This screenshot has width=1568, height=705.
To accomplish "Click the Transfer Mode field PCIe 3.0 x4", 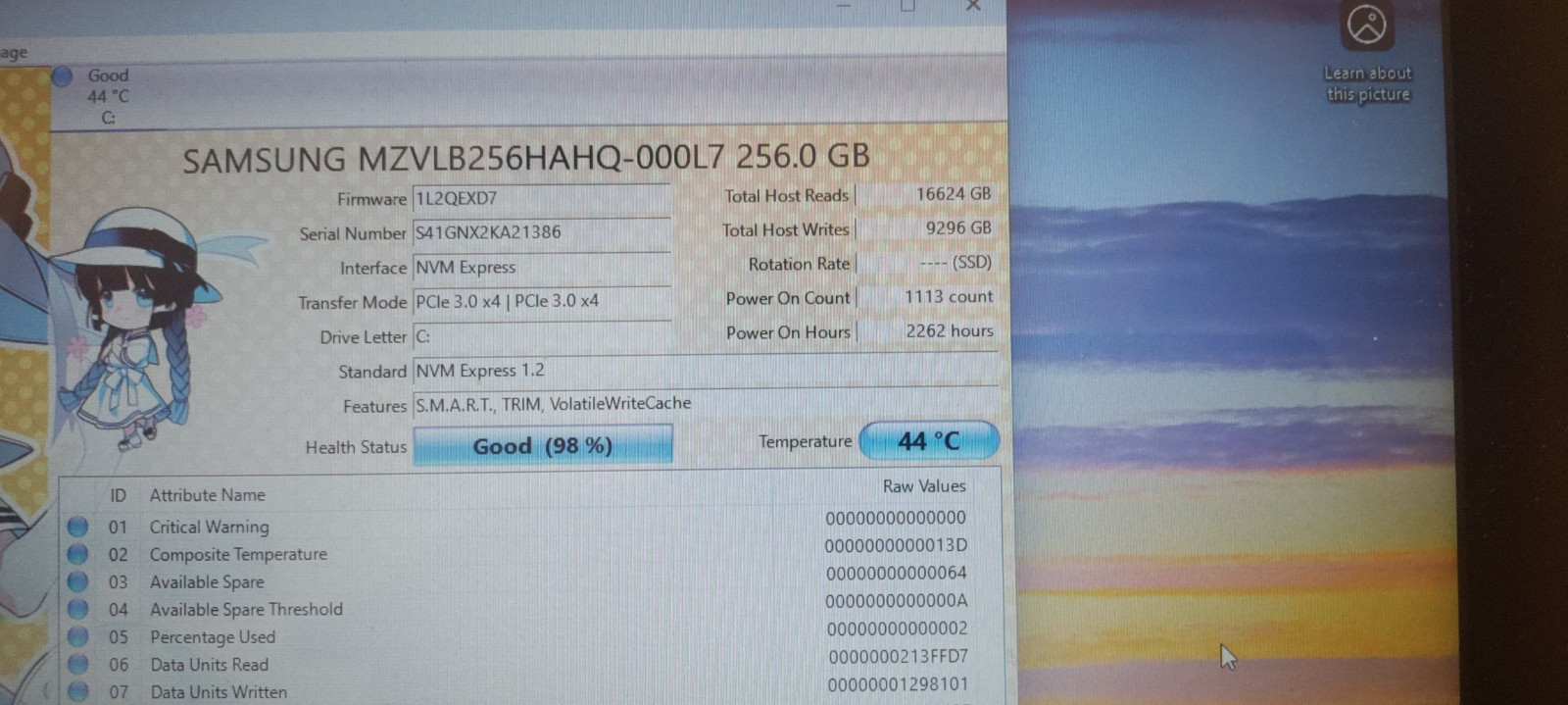I will pos(541,302).
